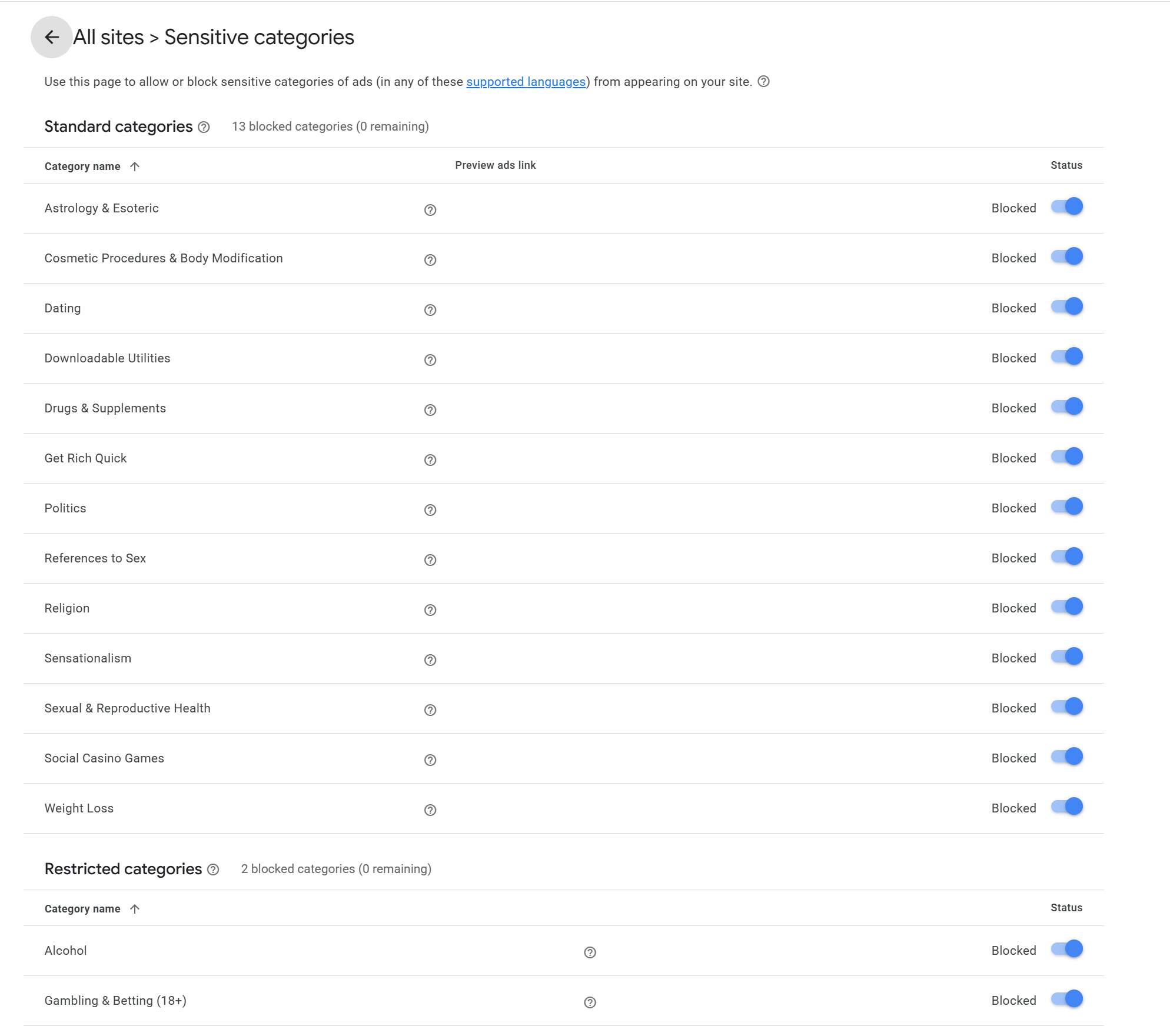Click '13 blocked categories (0 remaining)' text
This screenshot has width=1170, height=1036.
pos(330,126)
